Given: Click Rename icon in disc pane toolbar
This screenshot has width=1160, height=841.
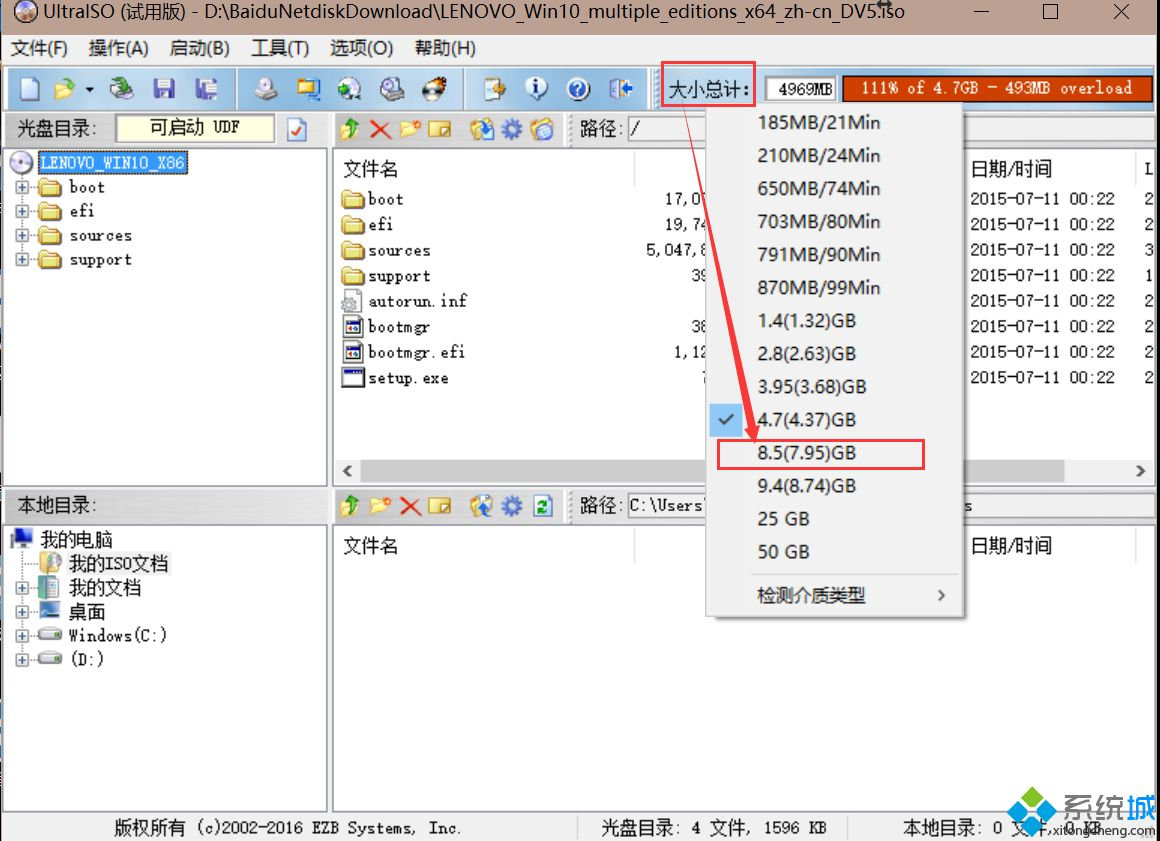Looking at the screenshot, I should point(439,130).
